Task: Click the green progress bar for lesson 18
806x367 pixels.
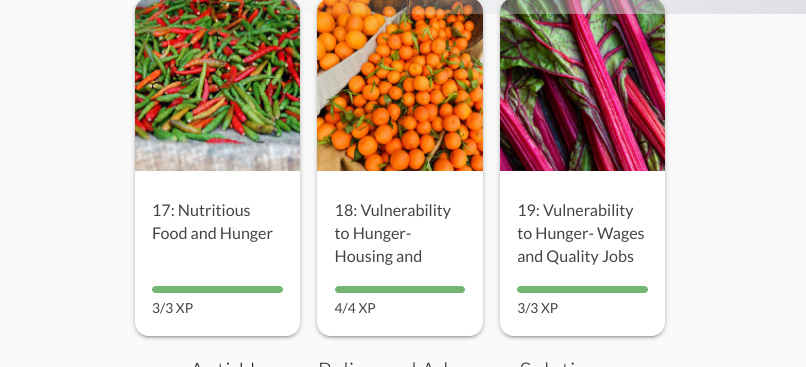Action: [400, 289]
